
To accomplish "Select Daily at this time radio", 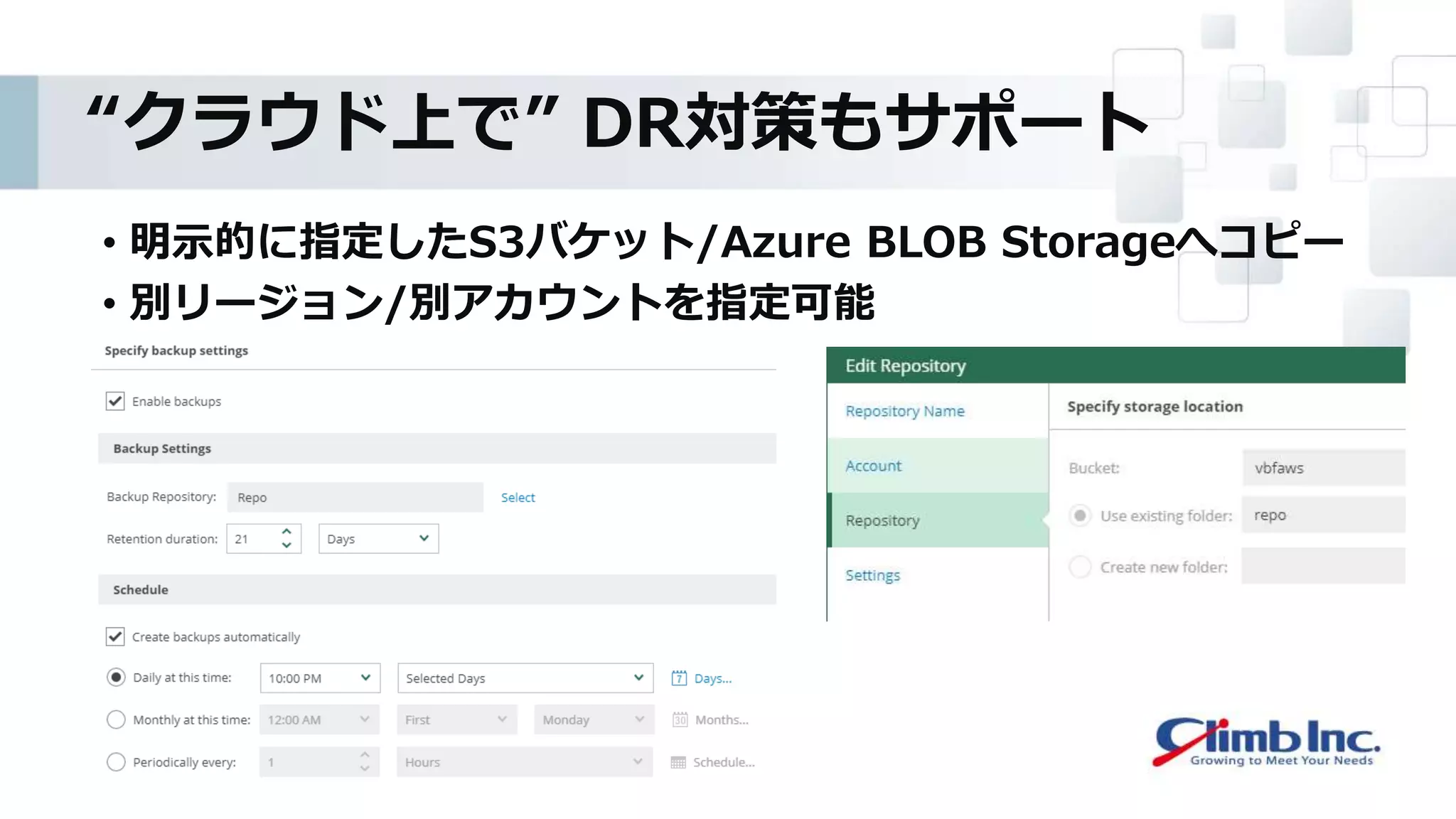I will 116,678.
